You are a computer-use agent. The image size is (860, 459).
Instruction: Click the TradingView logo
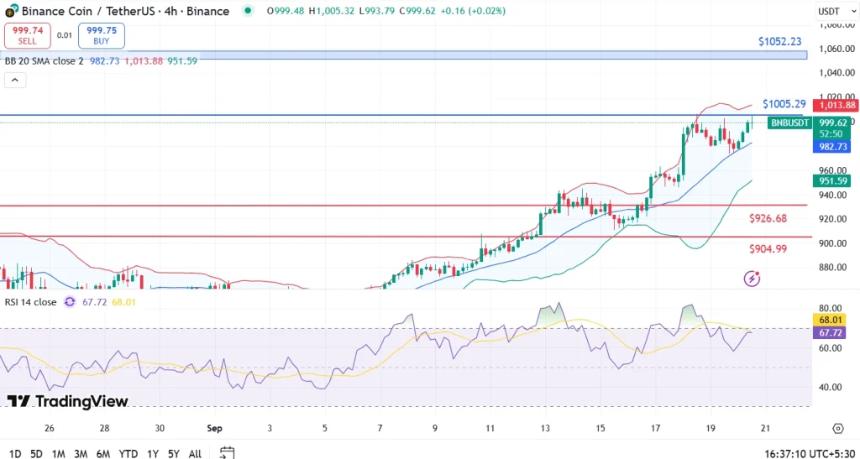point(67,401)
